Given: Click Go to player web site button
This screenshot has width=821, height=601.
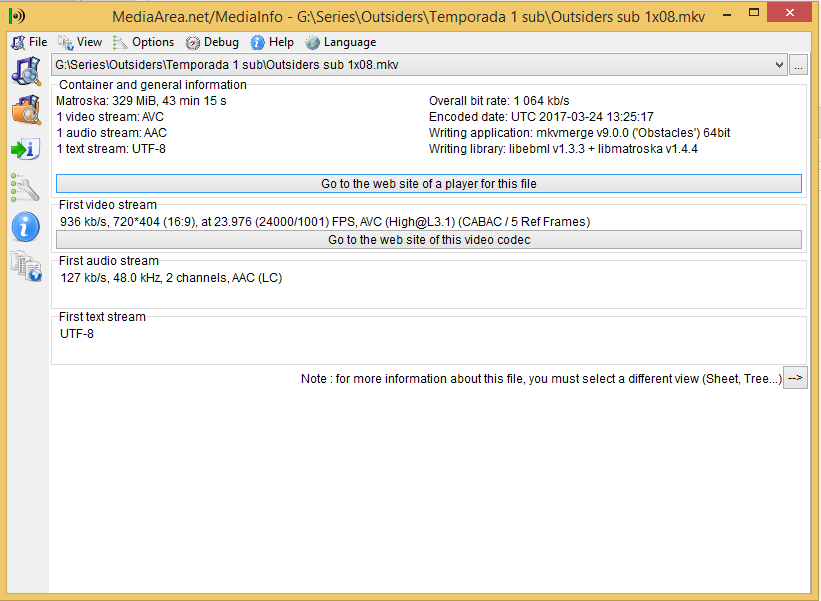Looking at the screenshot, I should [x=429, y=184].
